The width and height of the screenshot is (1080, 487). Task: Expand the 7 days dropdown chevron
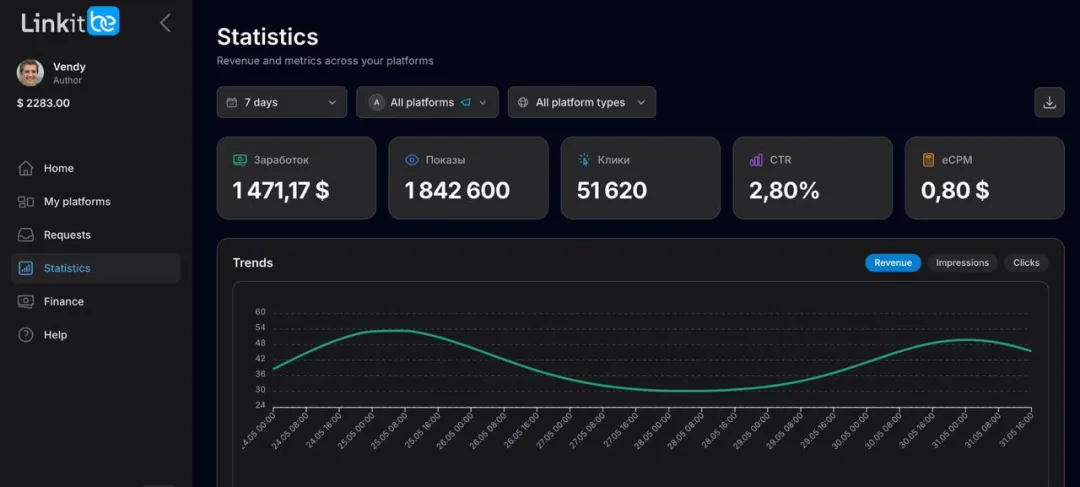pos(332,102)
